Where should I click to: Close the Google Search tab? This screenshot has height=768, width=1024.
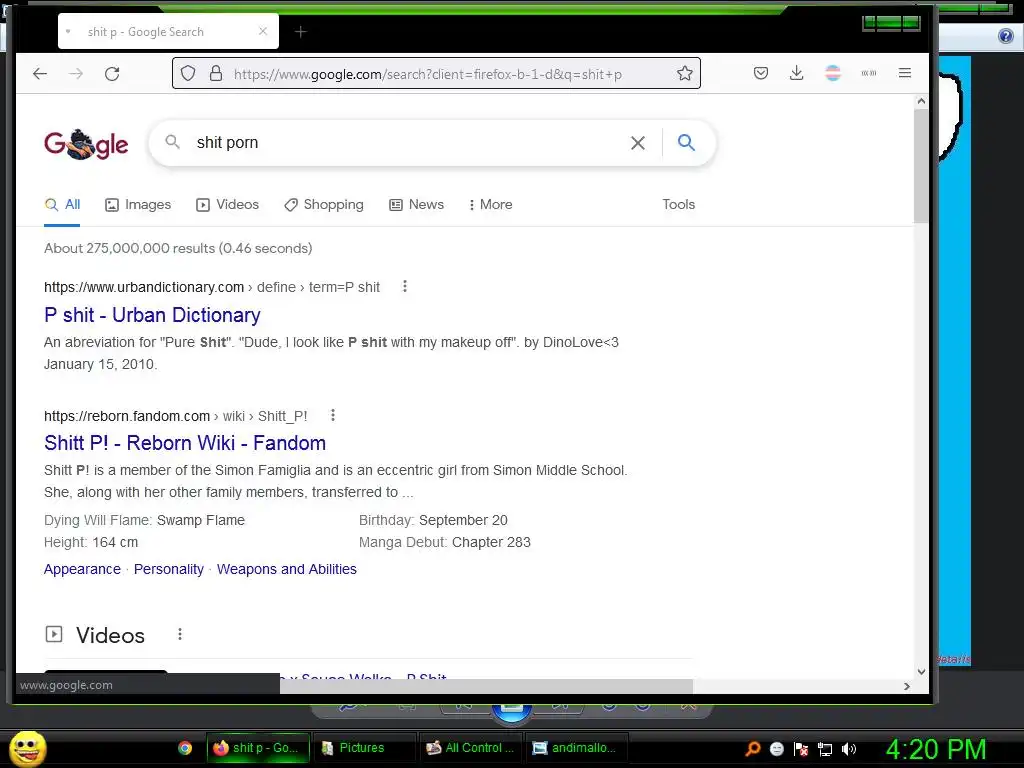(263, 31)
